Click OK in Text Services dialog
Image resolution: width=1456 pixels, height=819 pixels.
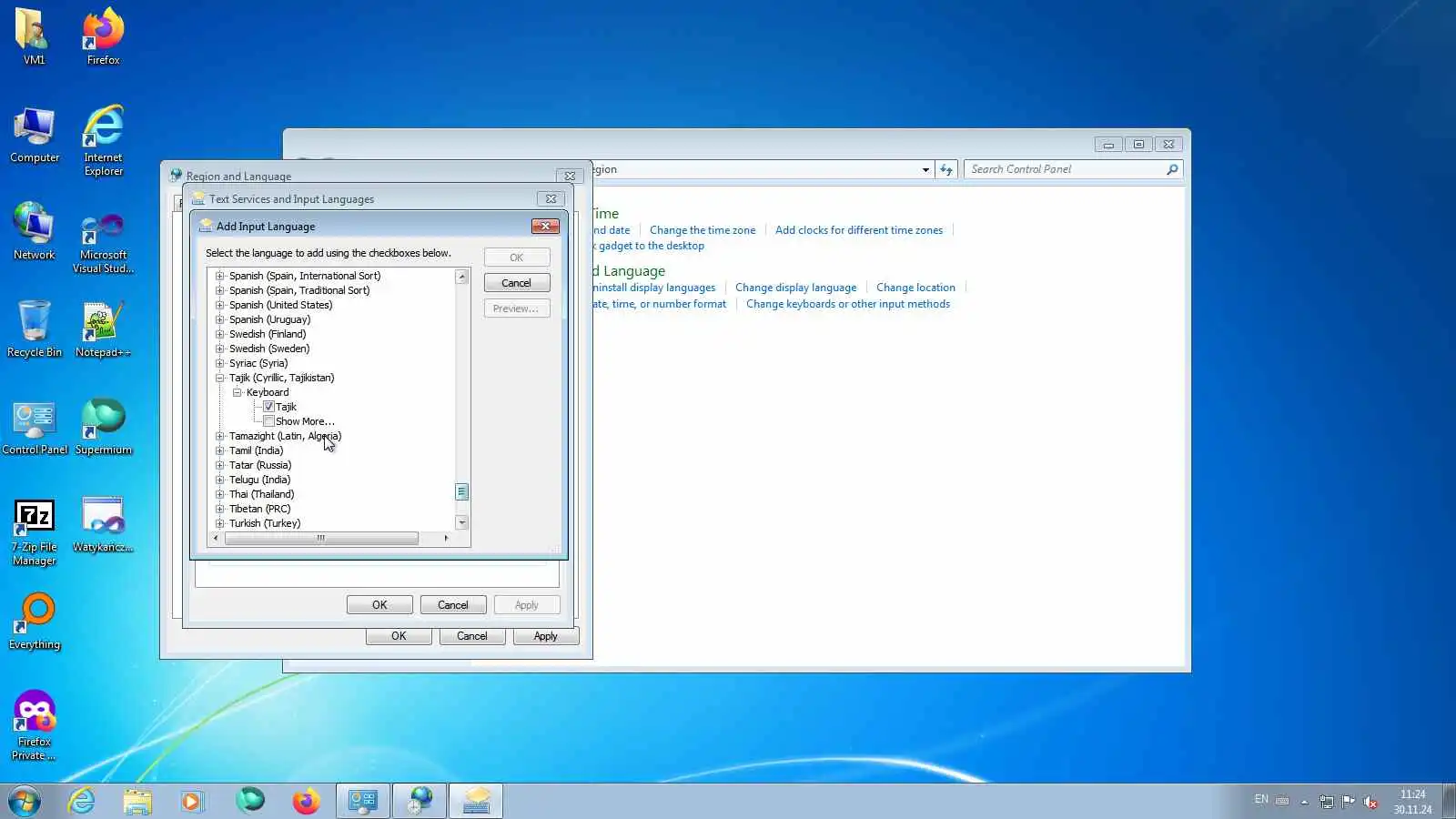(x=379, y=605)
